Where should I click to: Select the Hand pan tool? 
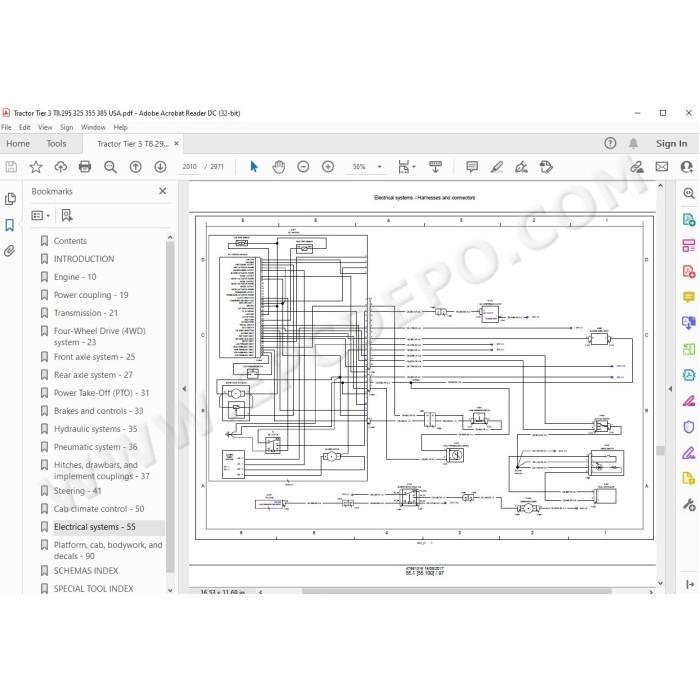coord(279,167)
